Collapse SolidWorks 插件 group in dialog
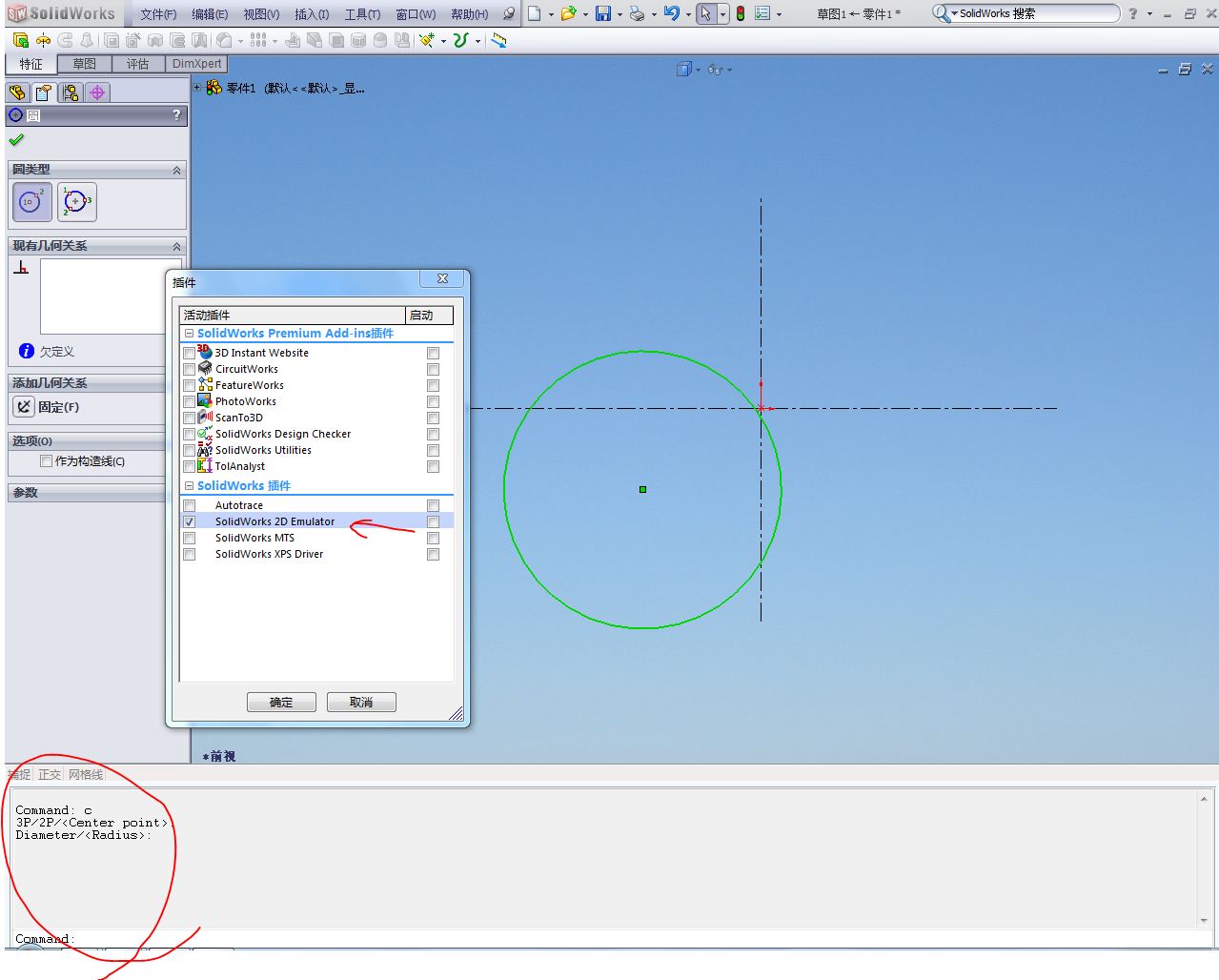 189,486
